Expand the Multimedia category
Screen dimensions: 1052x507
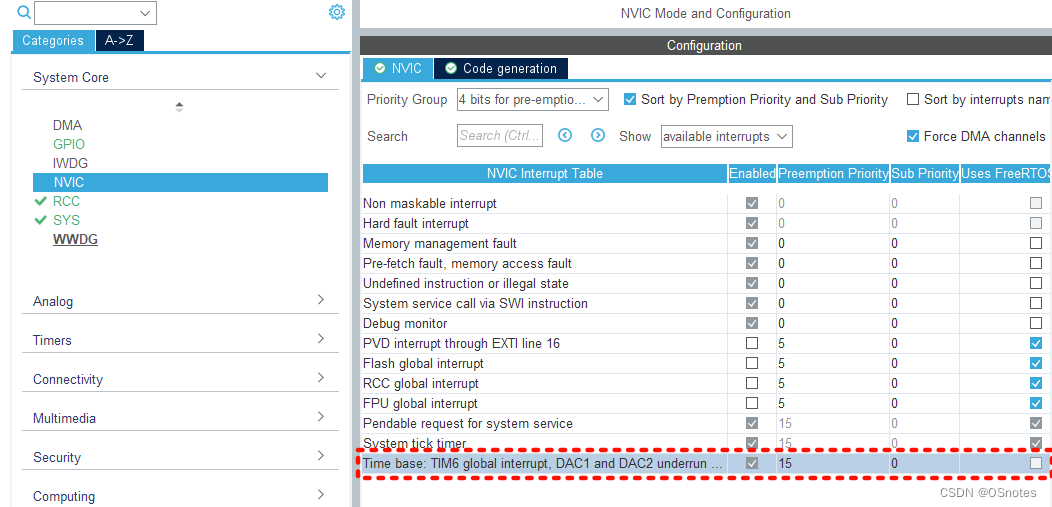coord(321,416)
